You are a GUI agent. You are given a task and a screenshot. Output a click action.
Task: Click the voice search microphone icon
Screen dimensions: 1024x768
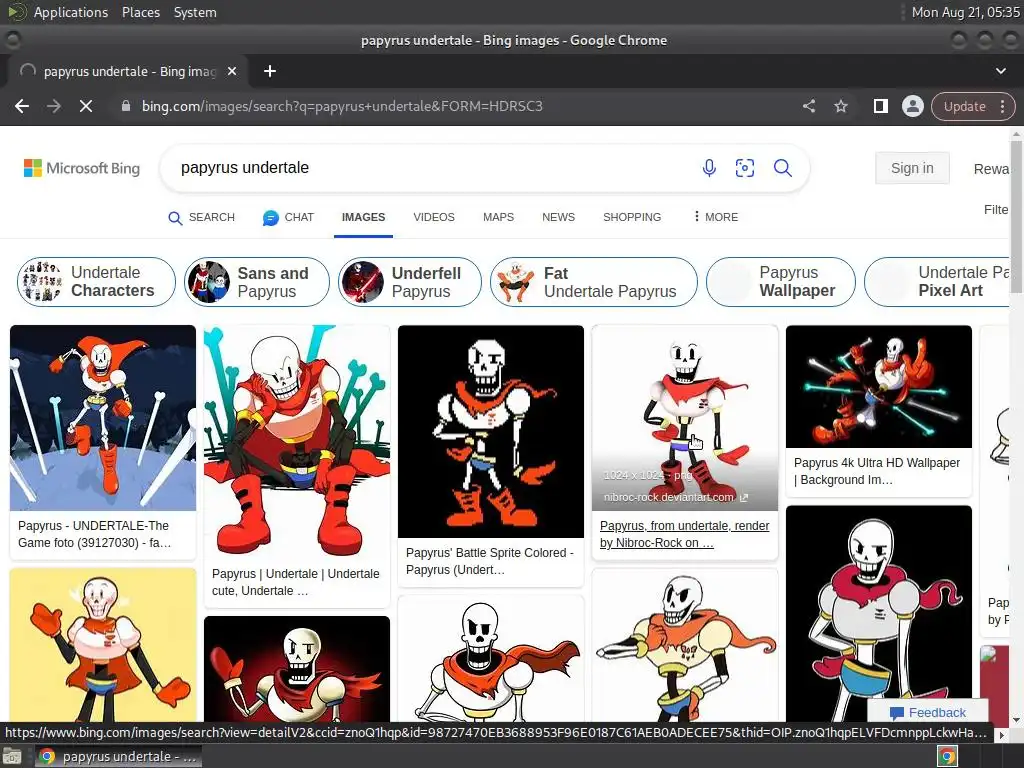[709, 168]
